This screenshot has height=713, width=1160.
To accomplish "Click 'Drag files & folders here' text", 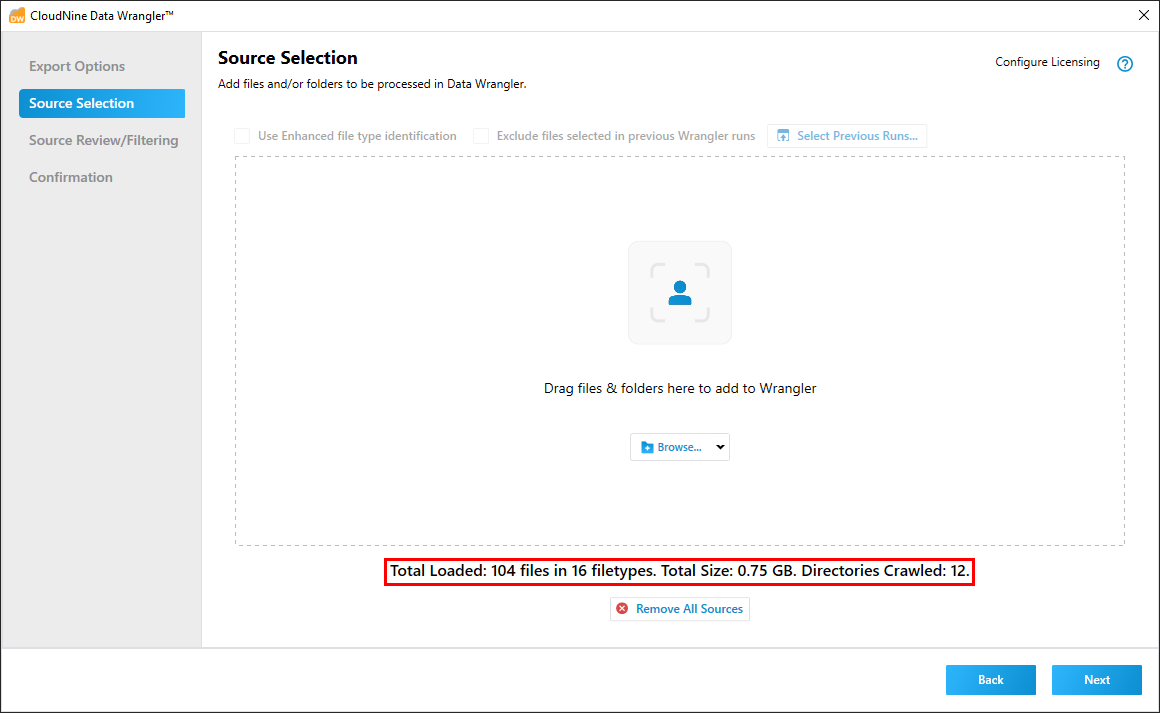I will (x=680, y=388).
